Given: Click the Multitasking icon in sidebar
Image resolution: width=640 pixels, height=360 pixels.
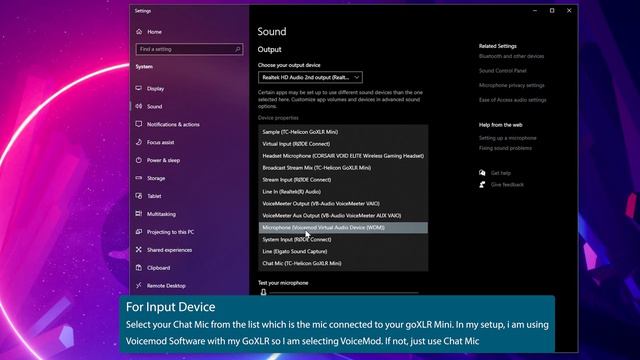Looking at the screenshot, I should coord(139,213).
